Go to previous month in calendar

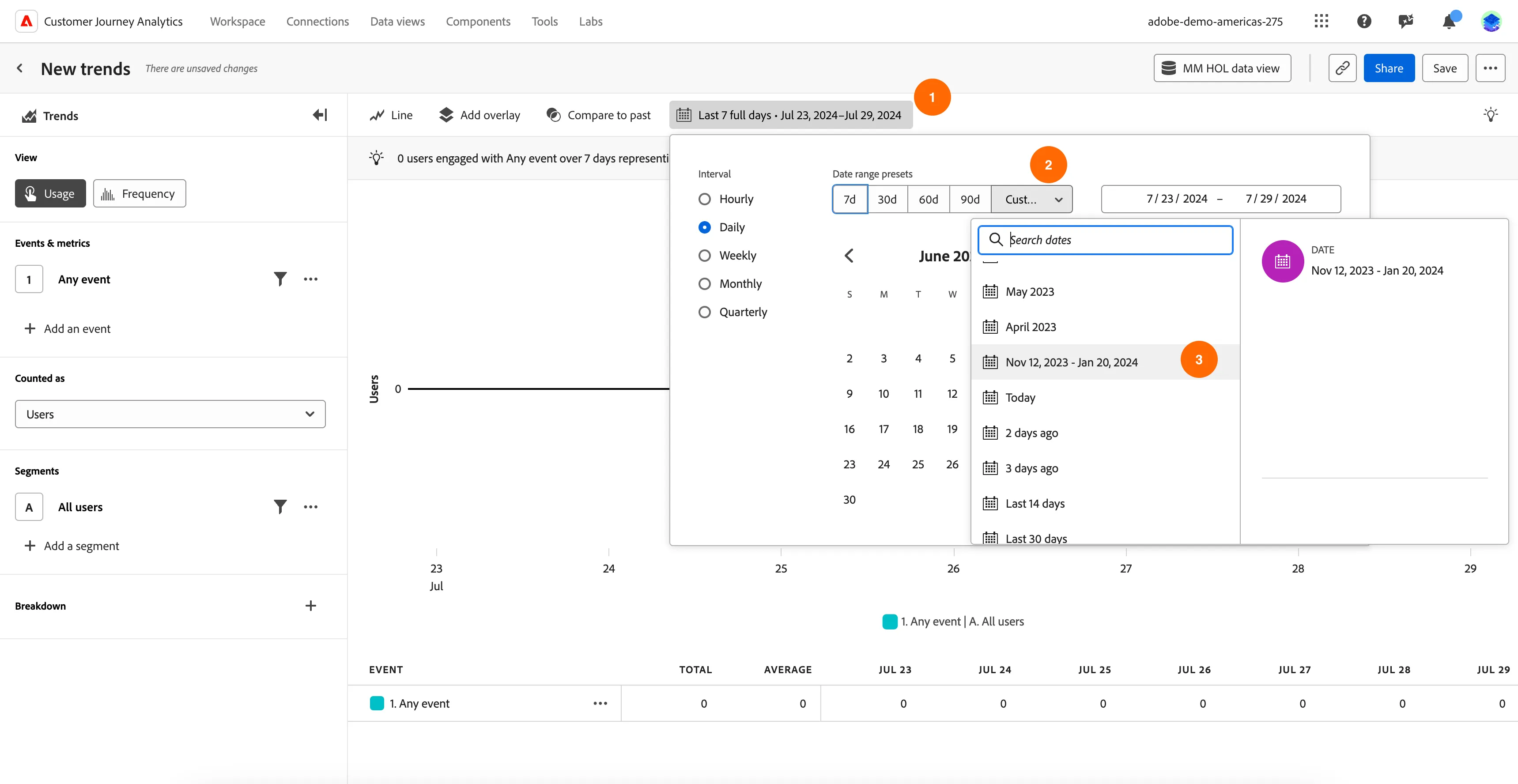point(849,256)
